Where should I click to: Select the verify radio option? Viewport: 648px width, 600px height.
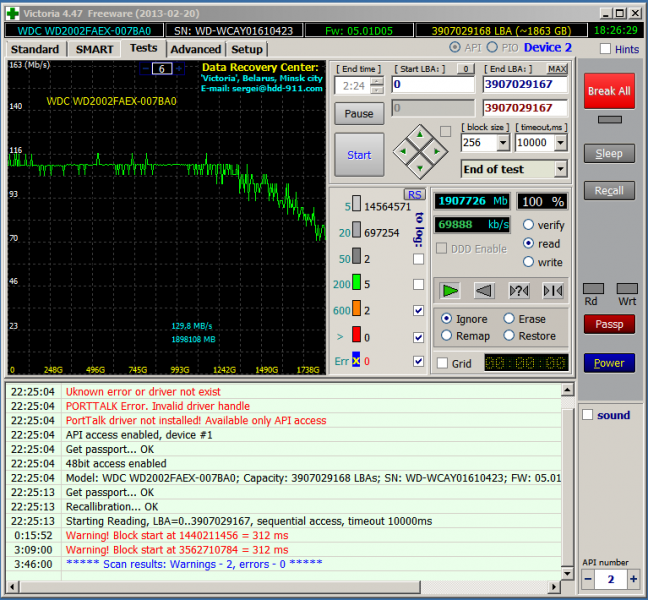[x=529, y=225]
